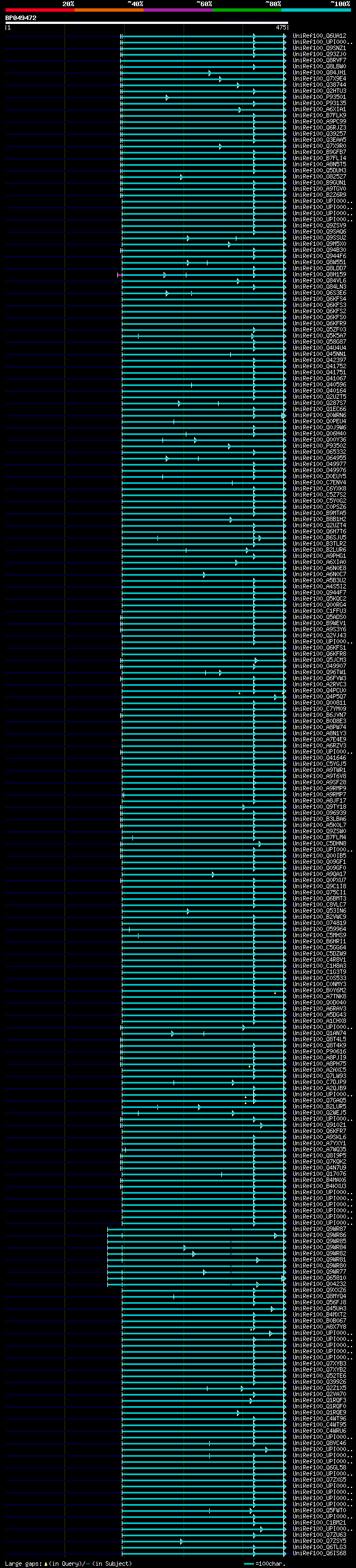This screenshot has height=1568, width=356.
Task: Select the UniRef100_Q9SSU2 label
Action: click(319, 238)
